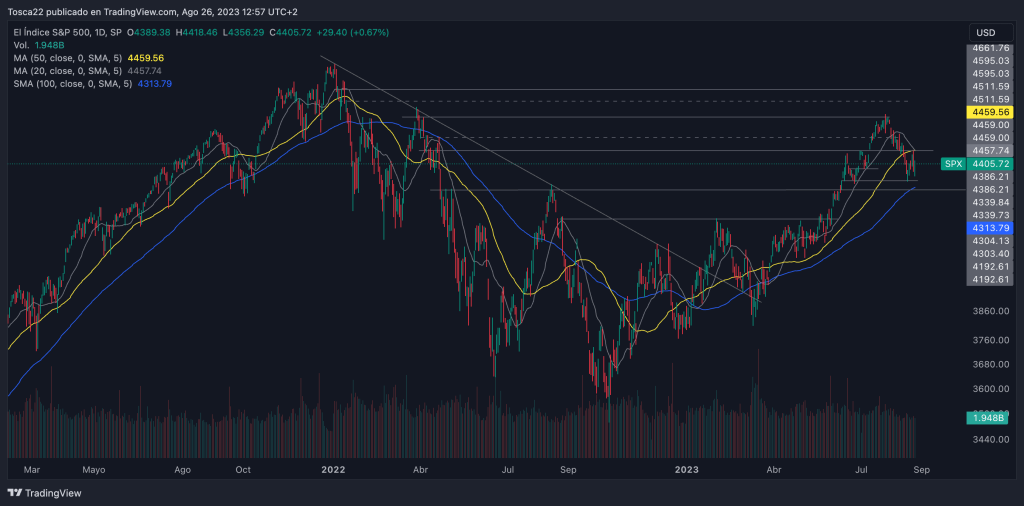Click the green 1.948B volume axis label
Viewport: 1024px width, 506px height.
[x=989, y=417]
